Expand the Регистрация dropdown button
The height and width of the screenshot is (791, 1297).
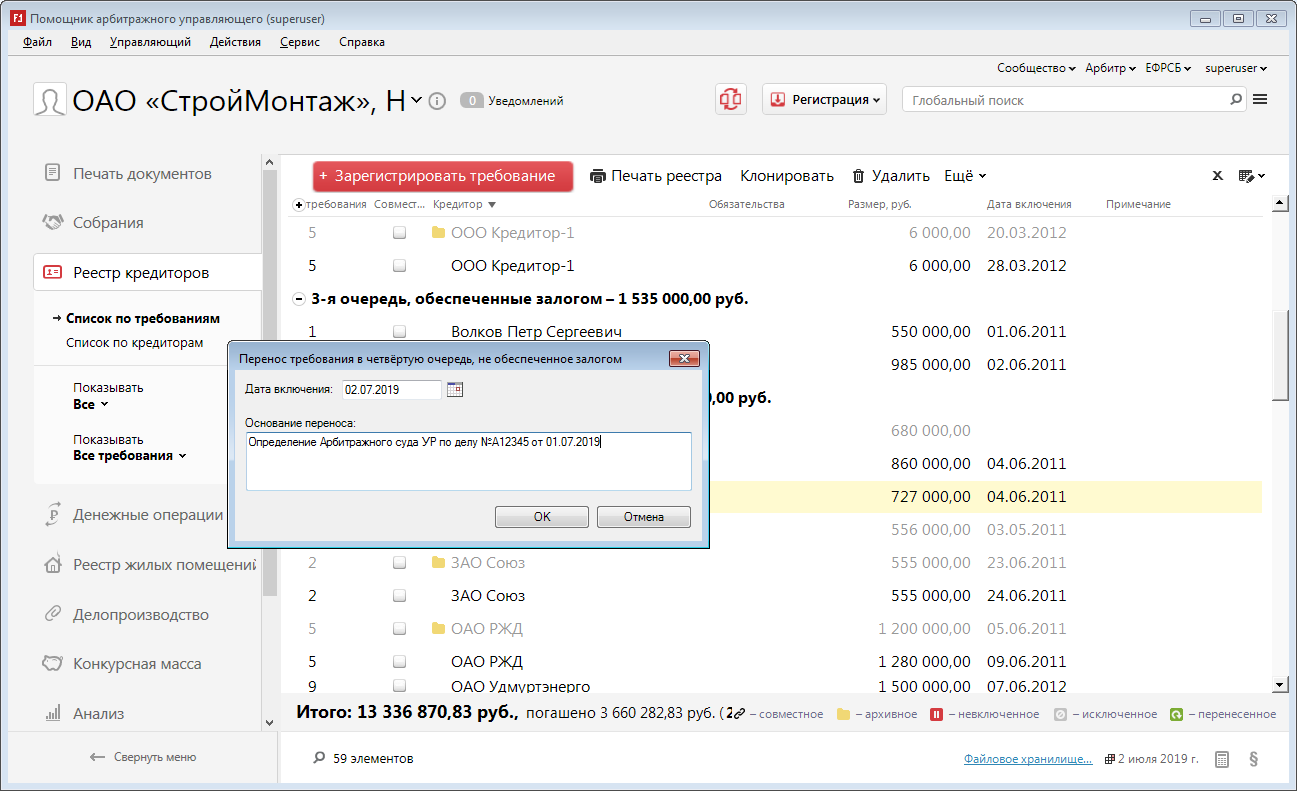point(825,99)
